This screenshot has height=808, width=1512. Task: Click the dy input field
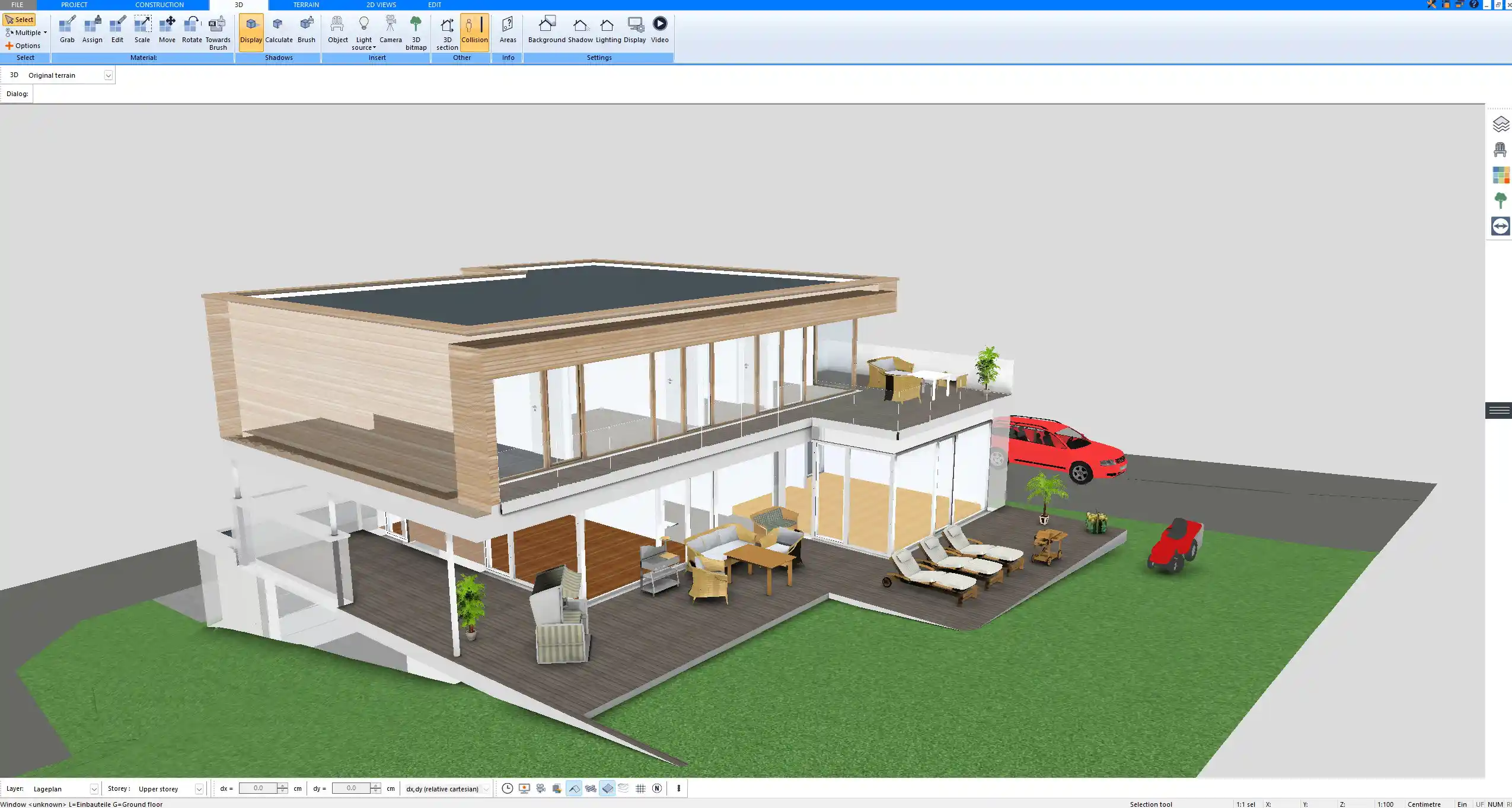[351, 788]
